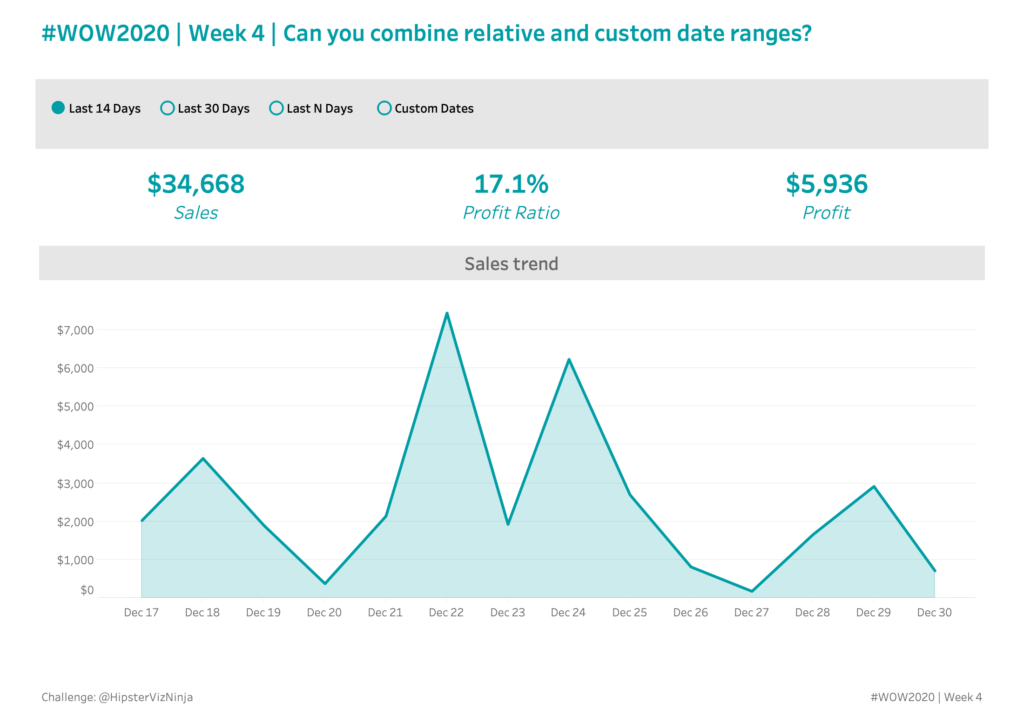The height and width of the screenshot is (715, 1024).
Task: Click the Dec 27 lowest point on line
Action: point(752,591)
